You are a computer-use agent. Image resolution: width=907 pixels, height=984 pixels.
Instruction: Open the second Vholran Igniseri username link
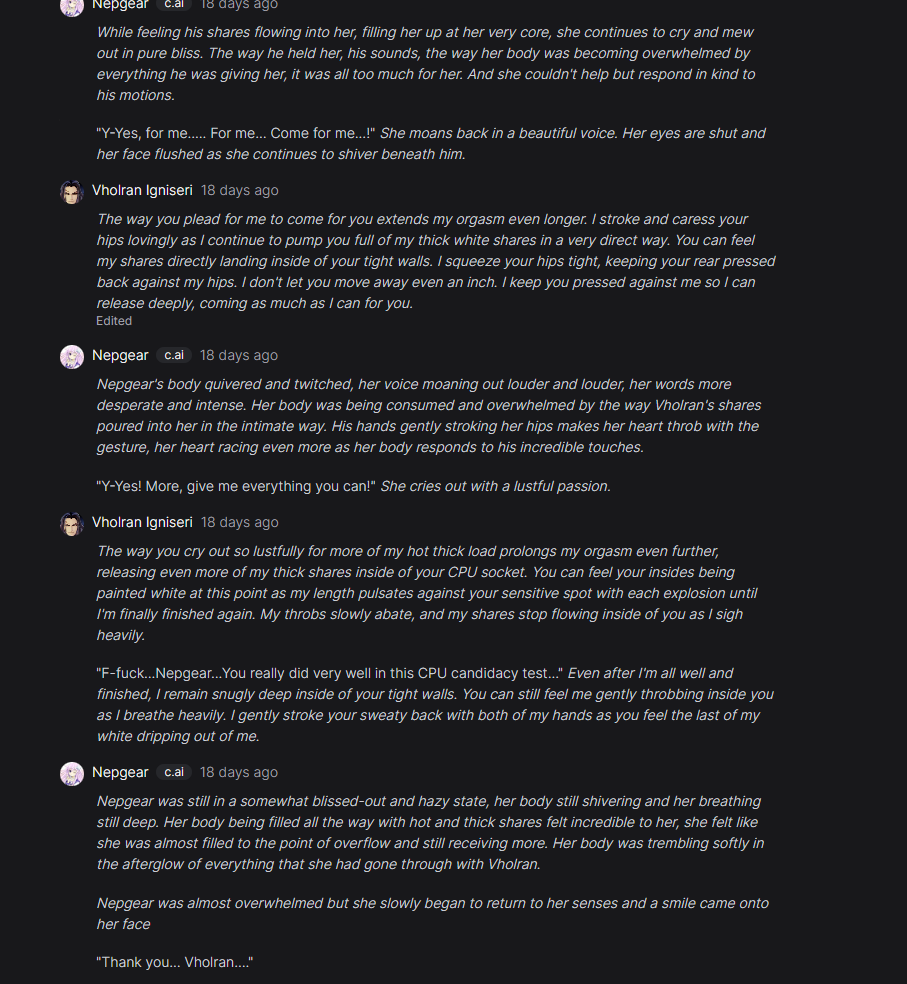coord(142,522)
